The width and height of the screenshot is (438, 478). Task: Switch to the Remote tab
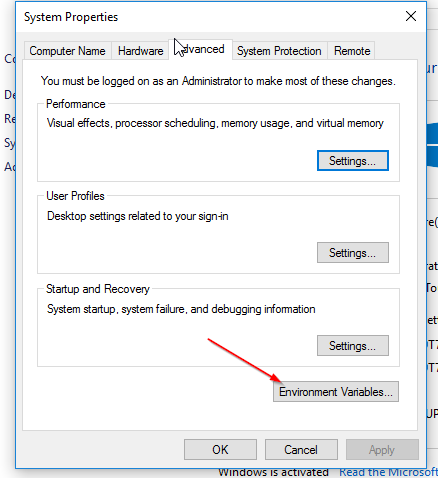click(x=352, y=51)
